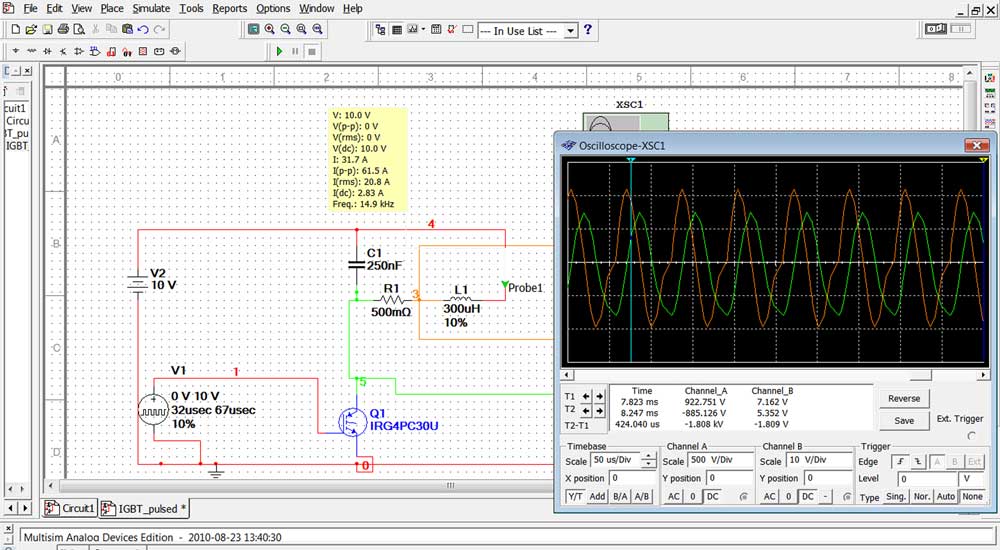Open the Simulate menu
1000x550 pixels.
(x=151, y=8)
